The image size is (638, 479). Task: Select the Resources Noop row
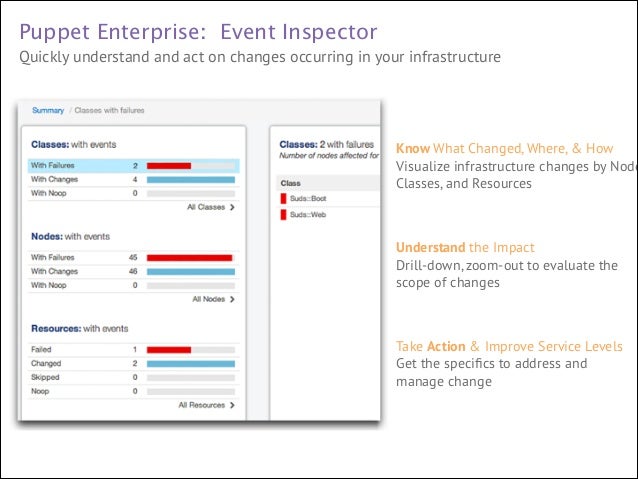133,391
